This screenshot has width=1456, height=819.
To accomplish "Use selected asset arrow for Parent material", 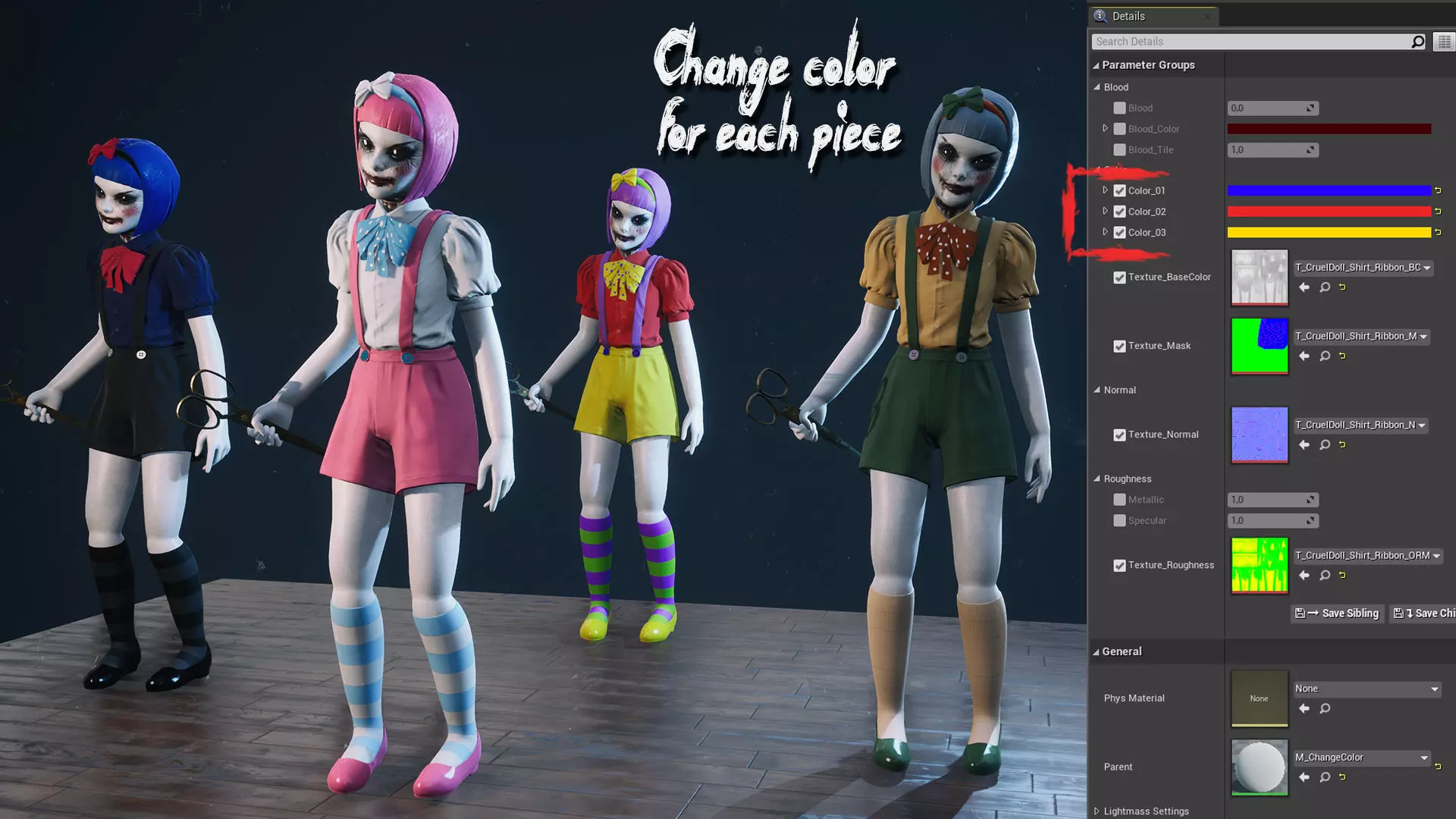I will 1304,777.
